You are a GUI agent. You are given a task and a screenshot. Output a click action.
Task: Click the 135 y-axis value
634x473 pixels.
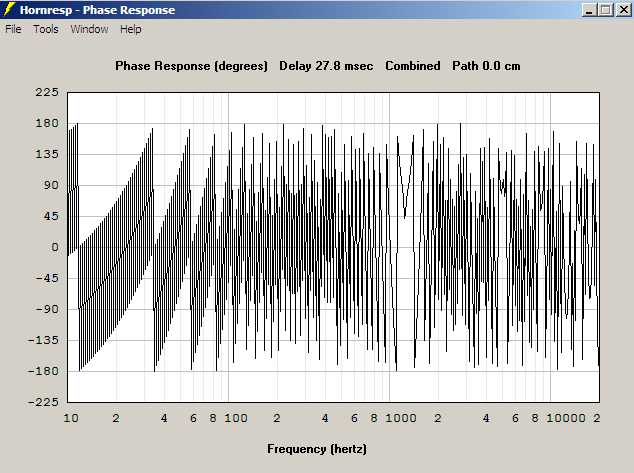47,154
